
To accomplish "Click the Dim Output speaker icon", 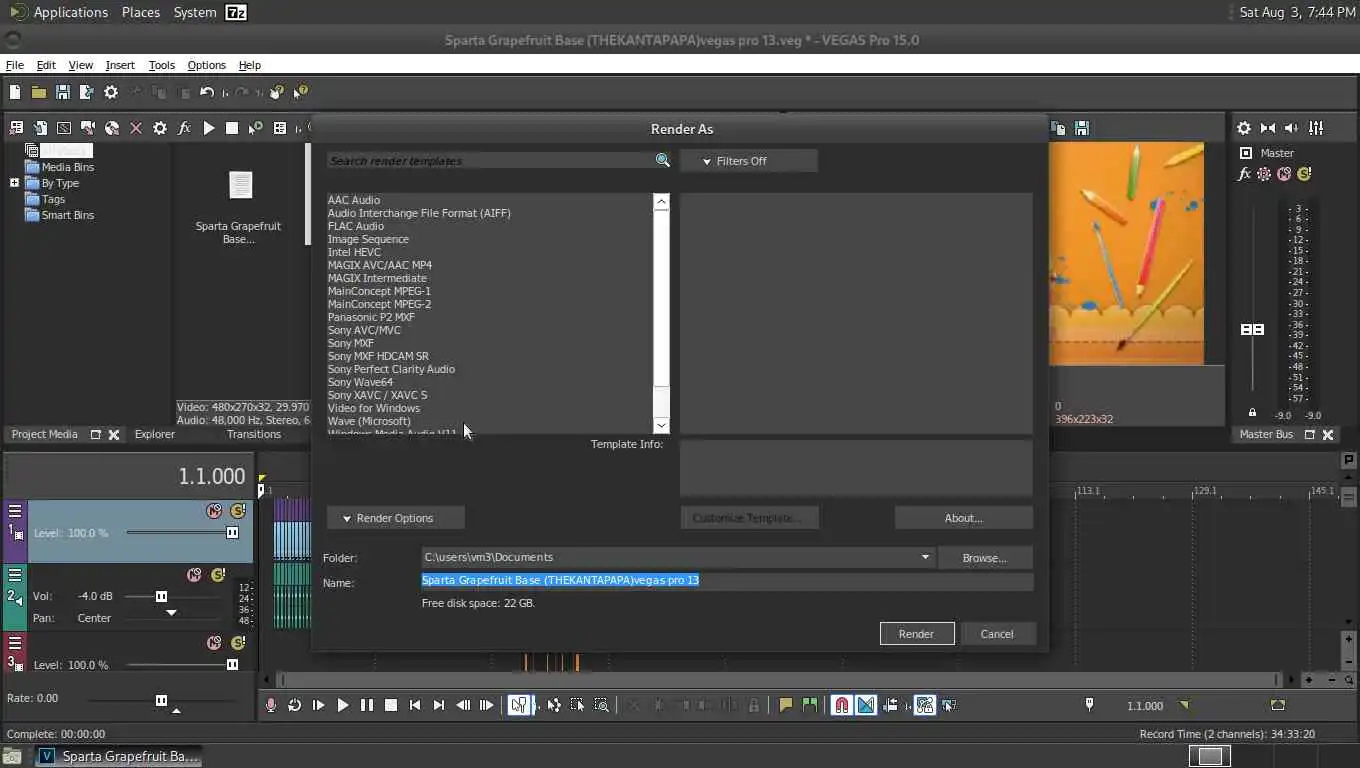I will [1292, 128].
